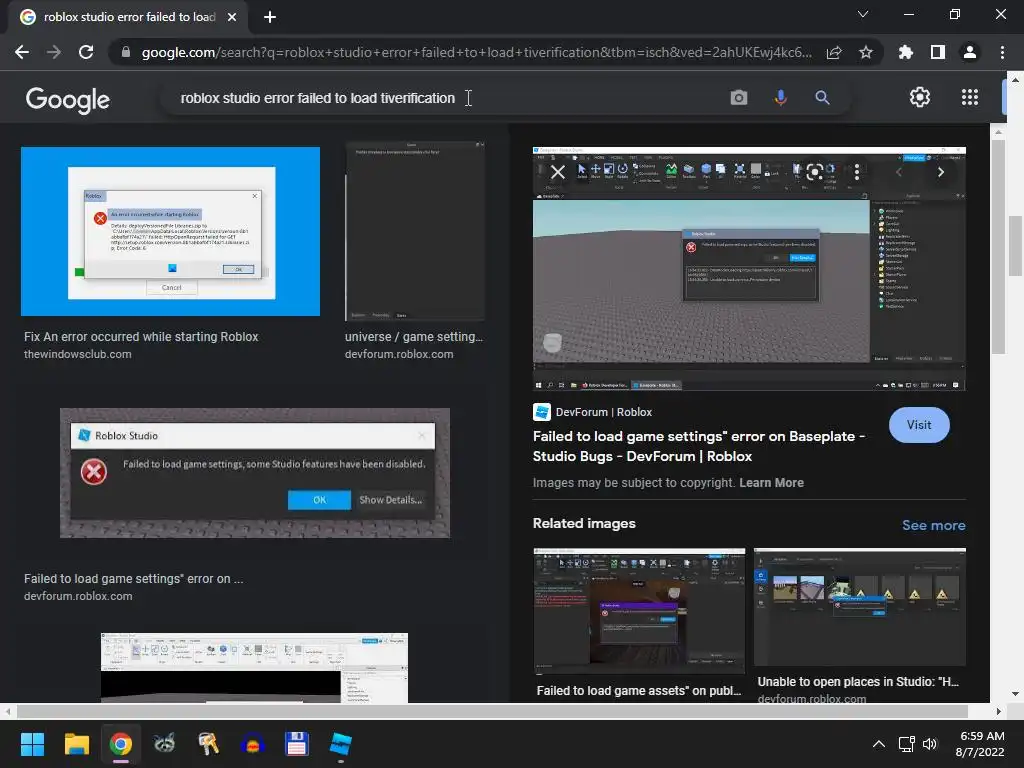This screenshot has height=768, width=1024.
Task: Open Roblox Studio error dialog image result
Action: (x=255, y=473)
